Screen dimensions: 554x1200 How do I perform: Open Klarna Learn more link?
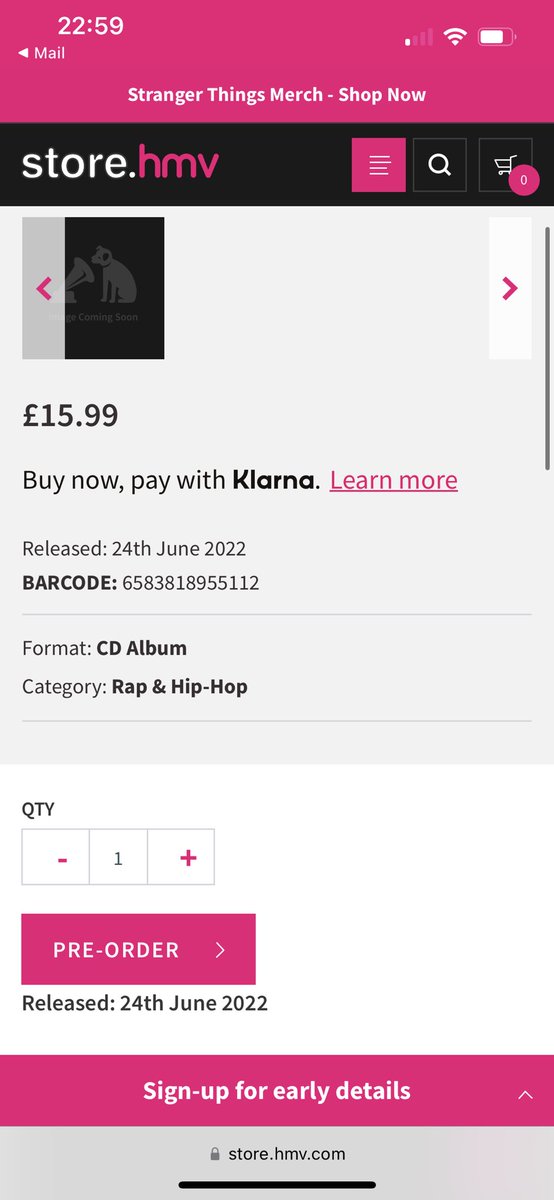(x=394, y=480)
